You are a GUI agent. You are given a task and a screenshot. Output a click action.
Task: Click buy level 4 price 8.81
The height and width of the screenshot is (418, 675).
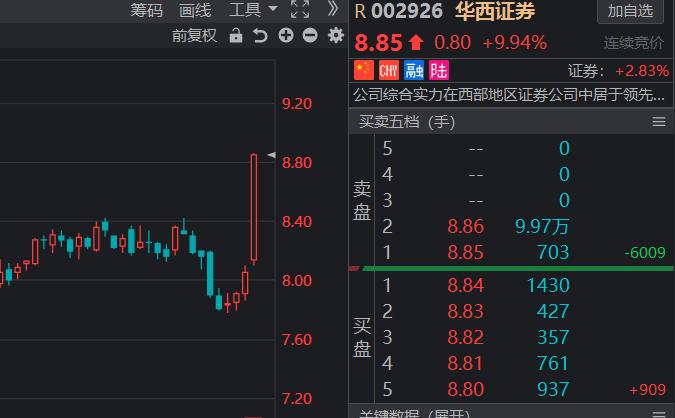coord(466,363)
